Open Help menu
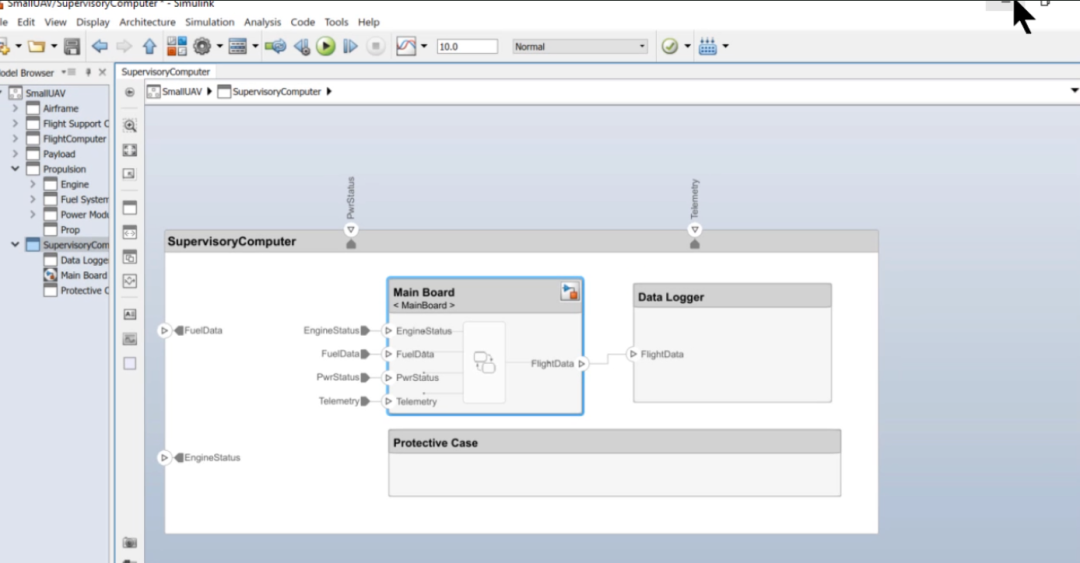 368,22
